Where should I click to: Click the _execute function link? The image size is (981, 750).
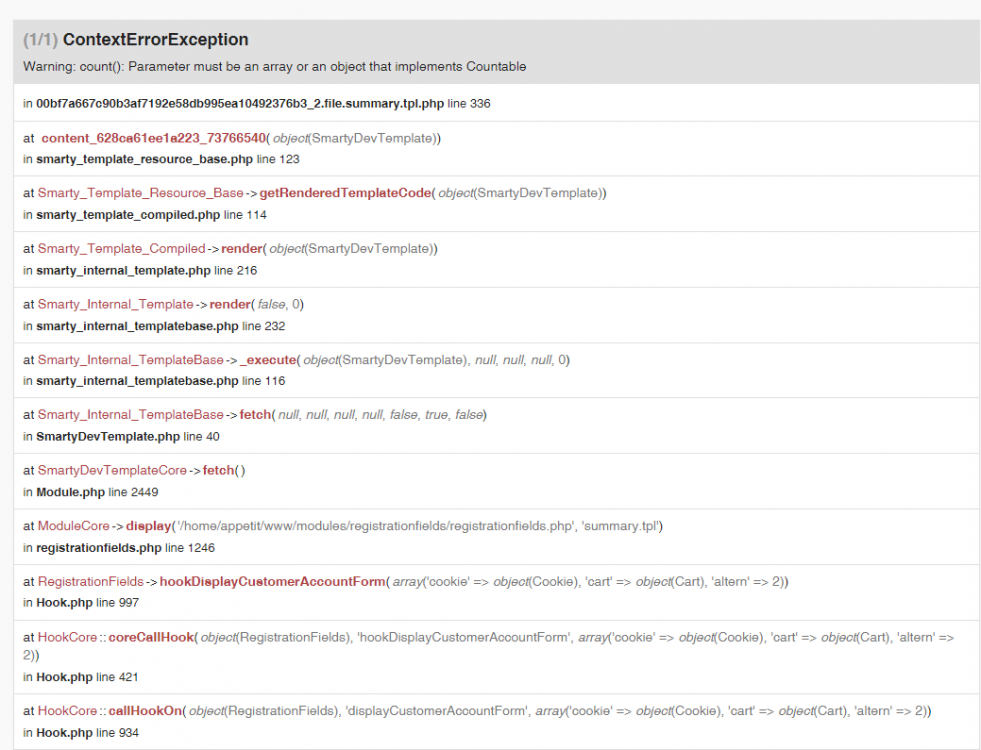(261, 359)
